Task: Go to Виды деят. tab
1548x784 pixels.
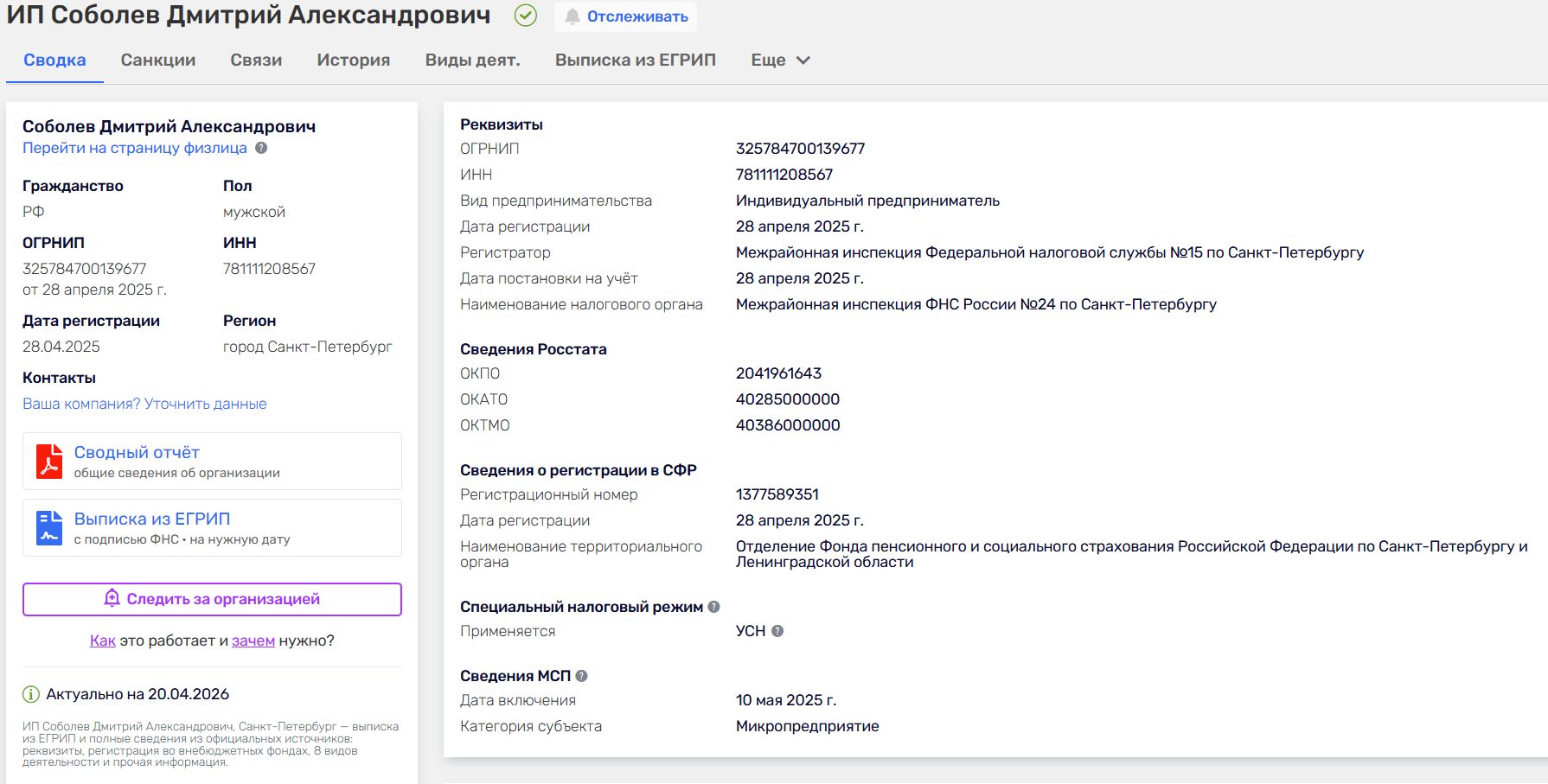Action: pos(472,61)
